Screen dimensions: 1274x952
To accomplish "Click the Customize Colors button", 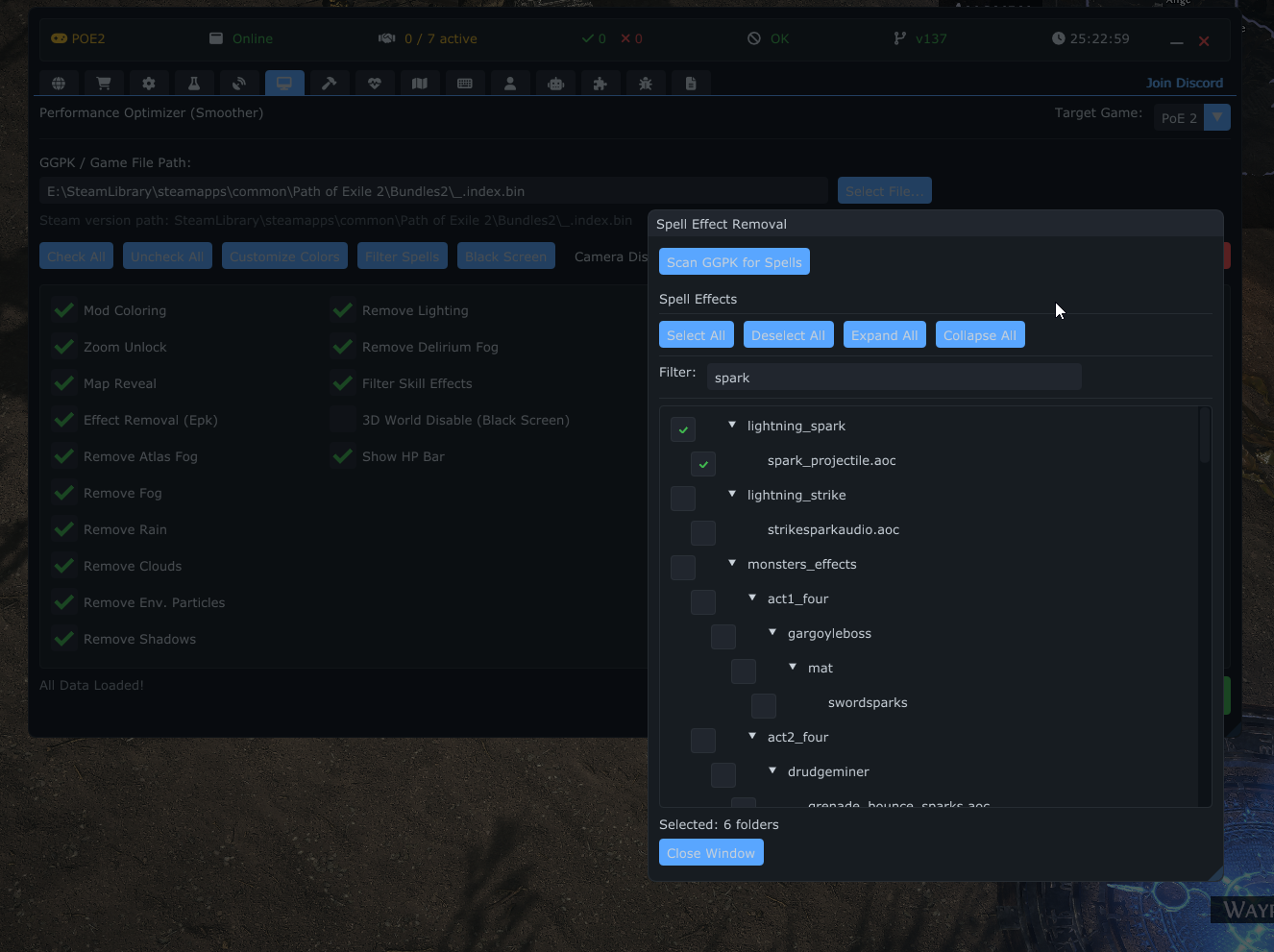I will click(284, 256).
